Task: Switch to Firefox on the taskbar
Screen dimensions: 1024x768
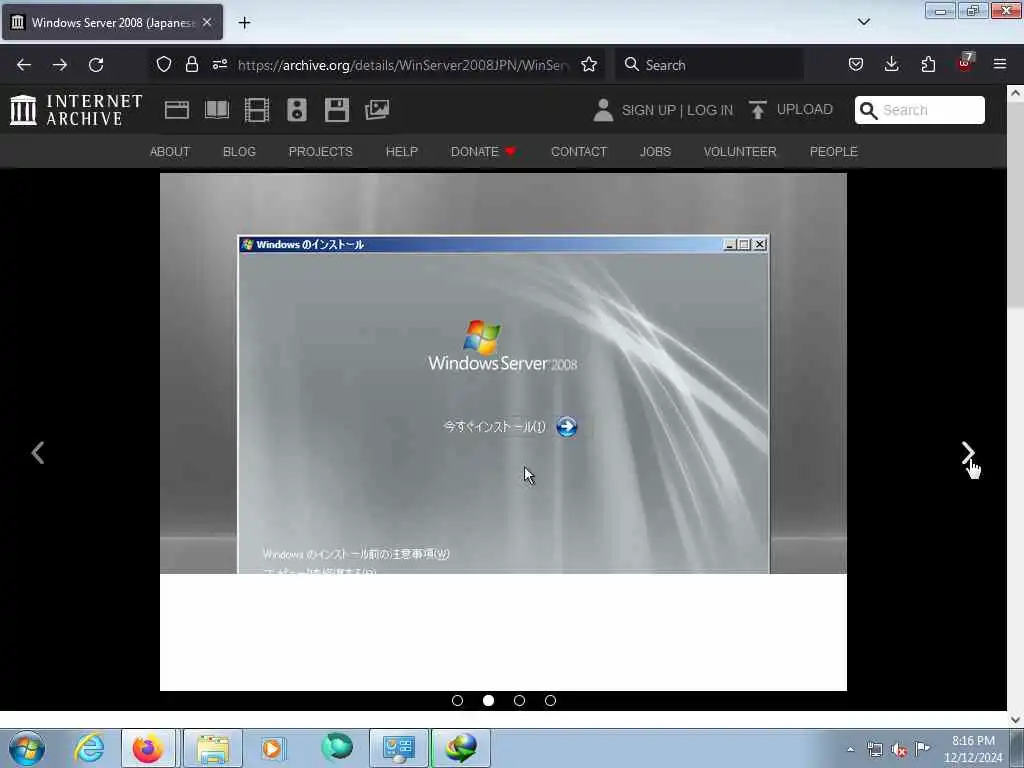Action: click(148, 748)
